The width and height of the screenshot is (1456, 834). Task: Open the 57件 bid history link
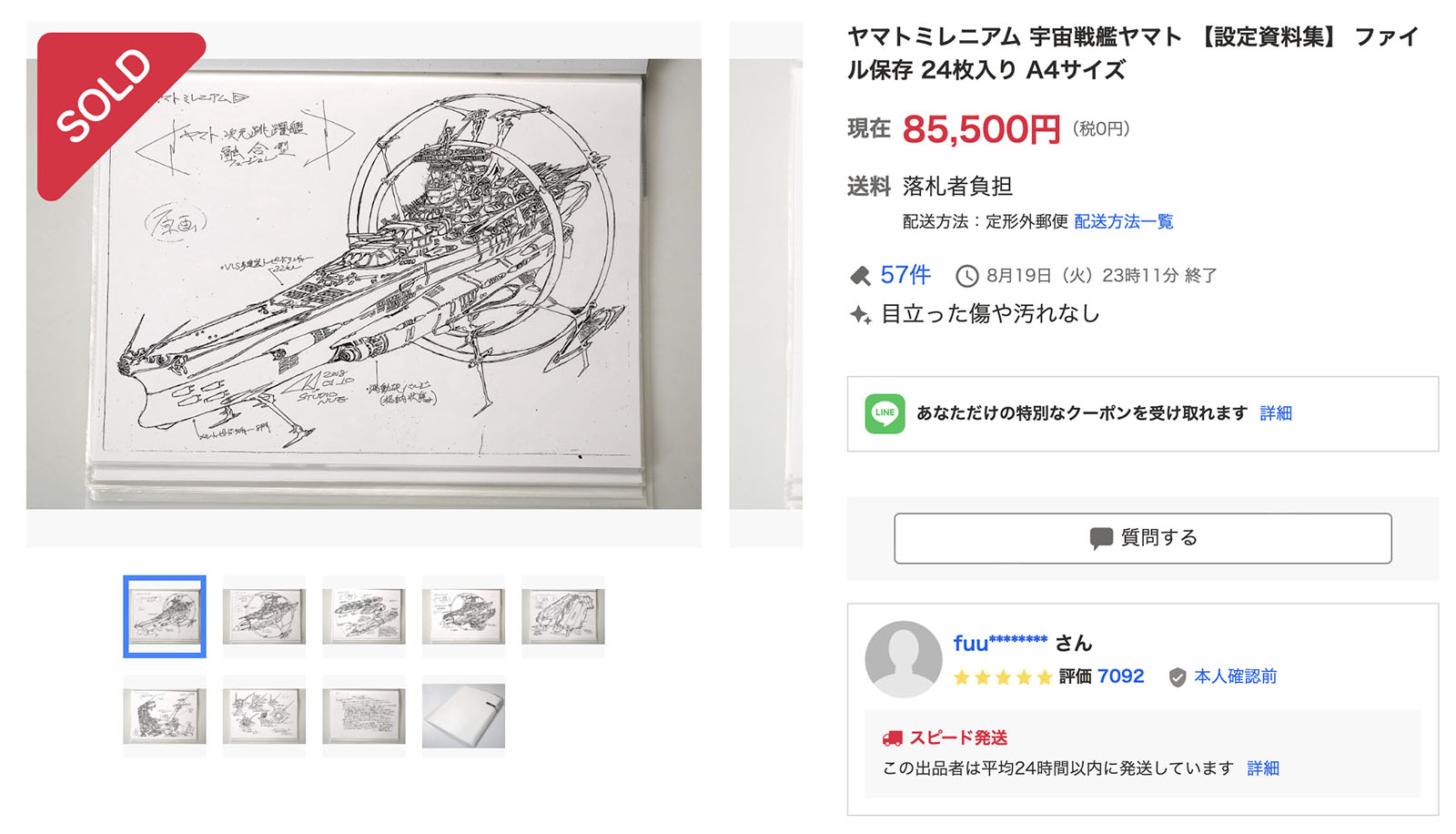pos(905,275)
